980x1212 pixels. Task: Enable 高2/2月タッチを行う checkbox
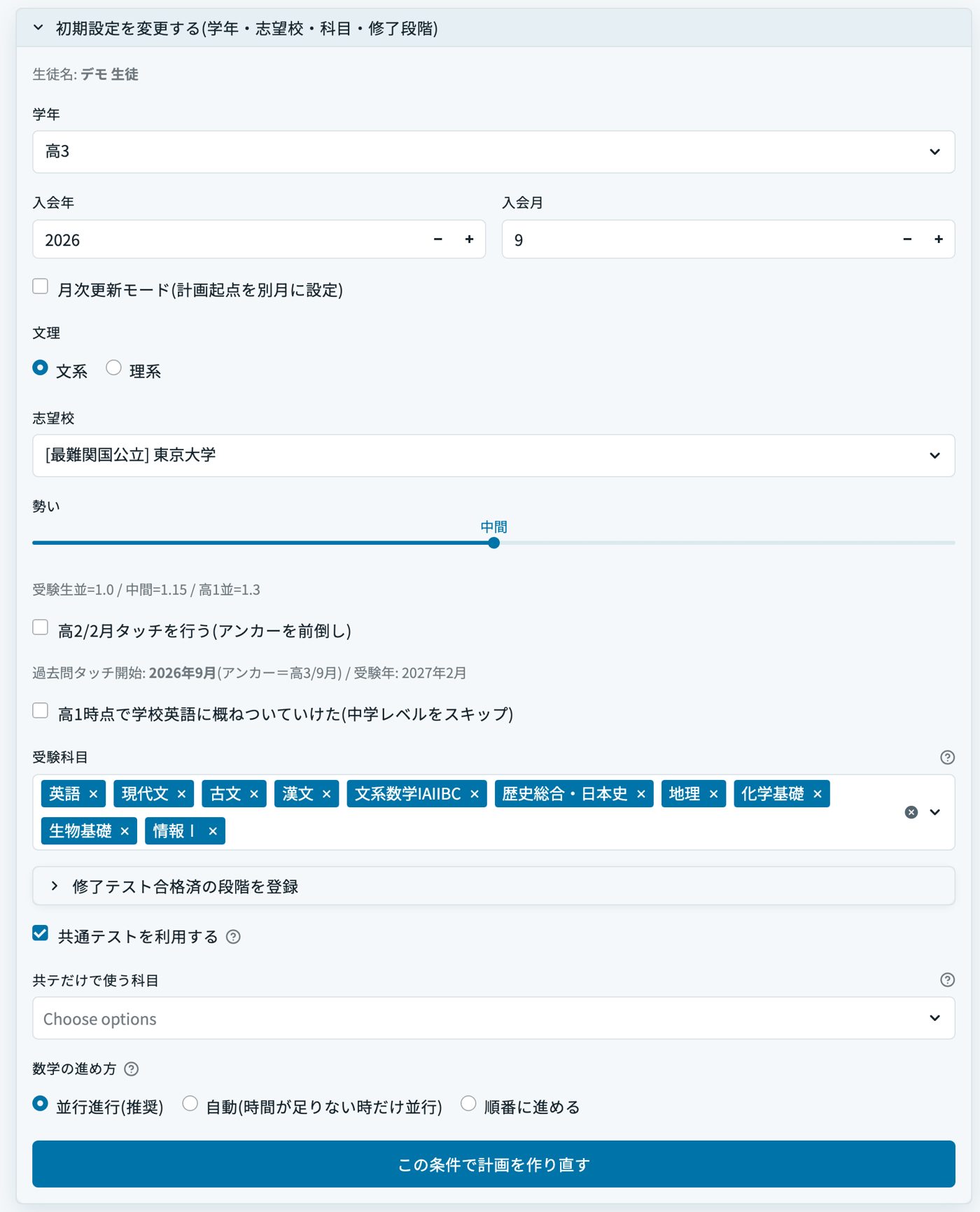point(41,627)
